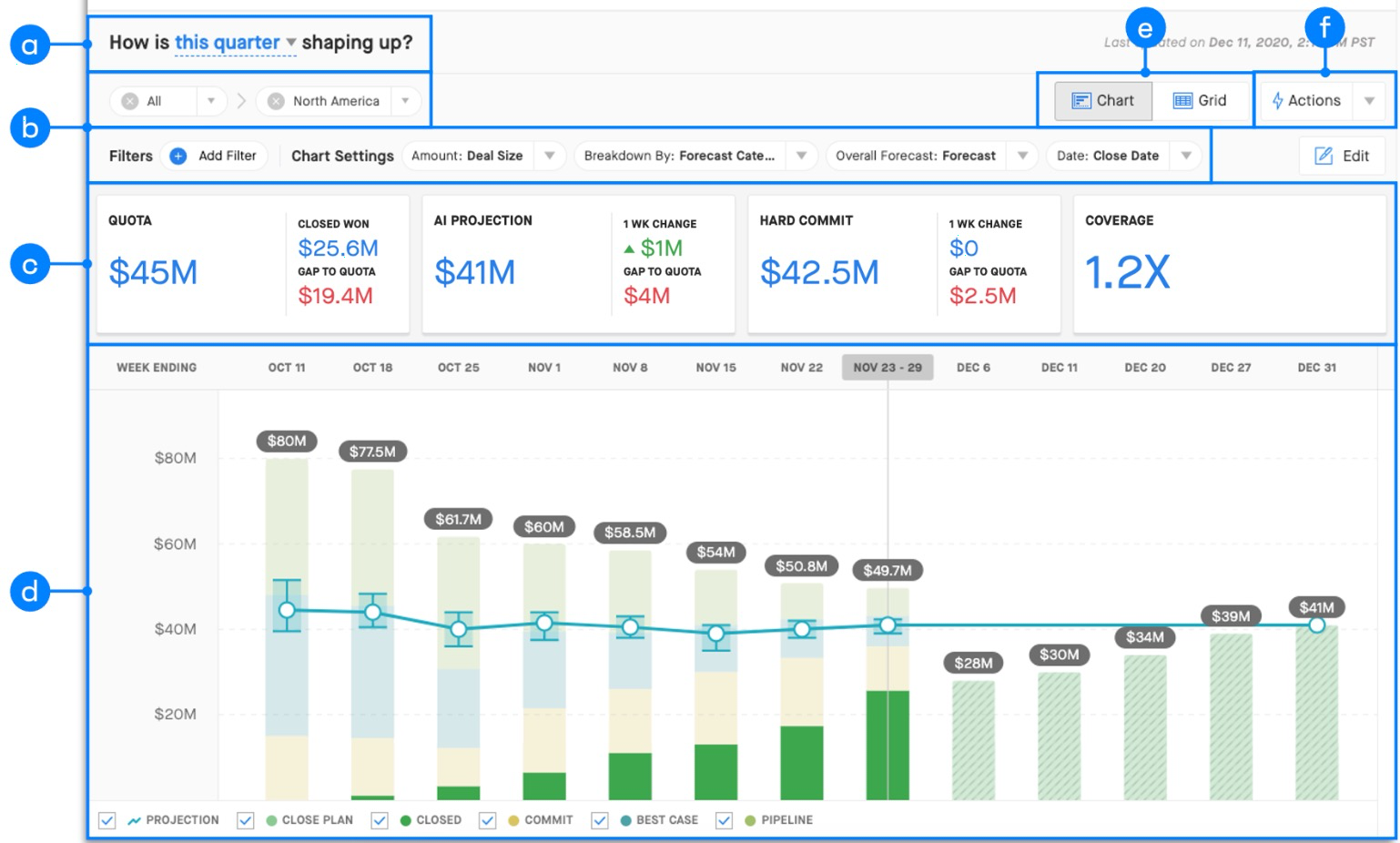This screenshot has width=1400, height=843.
Task: Click the Commit yellow legend swatch
Action: point(513,820)
